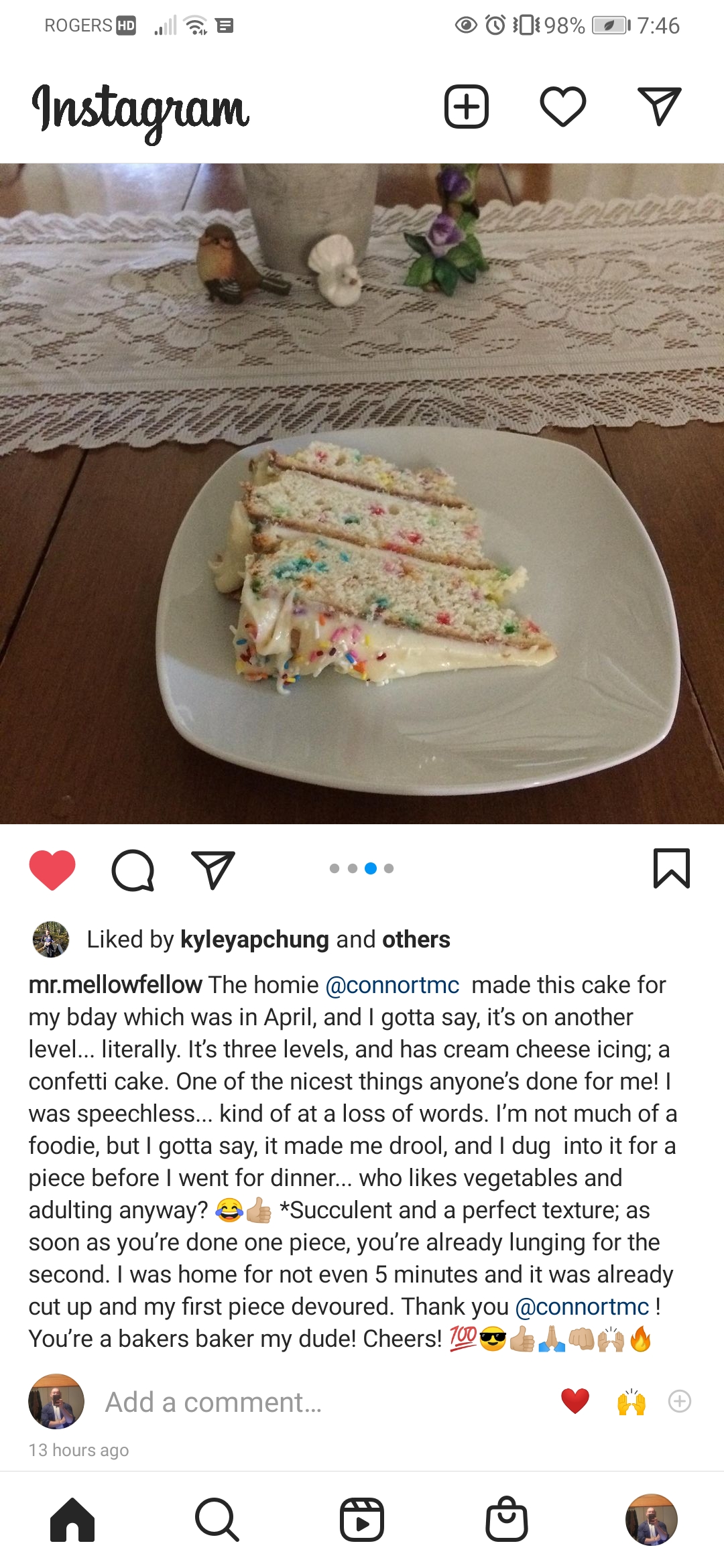Screen dimensions: 724x1568
Task: React with red heart quick emoji
Action: (x=575, y=1401)
